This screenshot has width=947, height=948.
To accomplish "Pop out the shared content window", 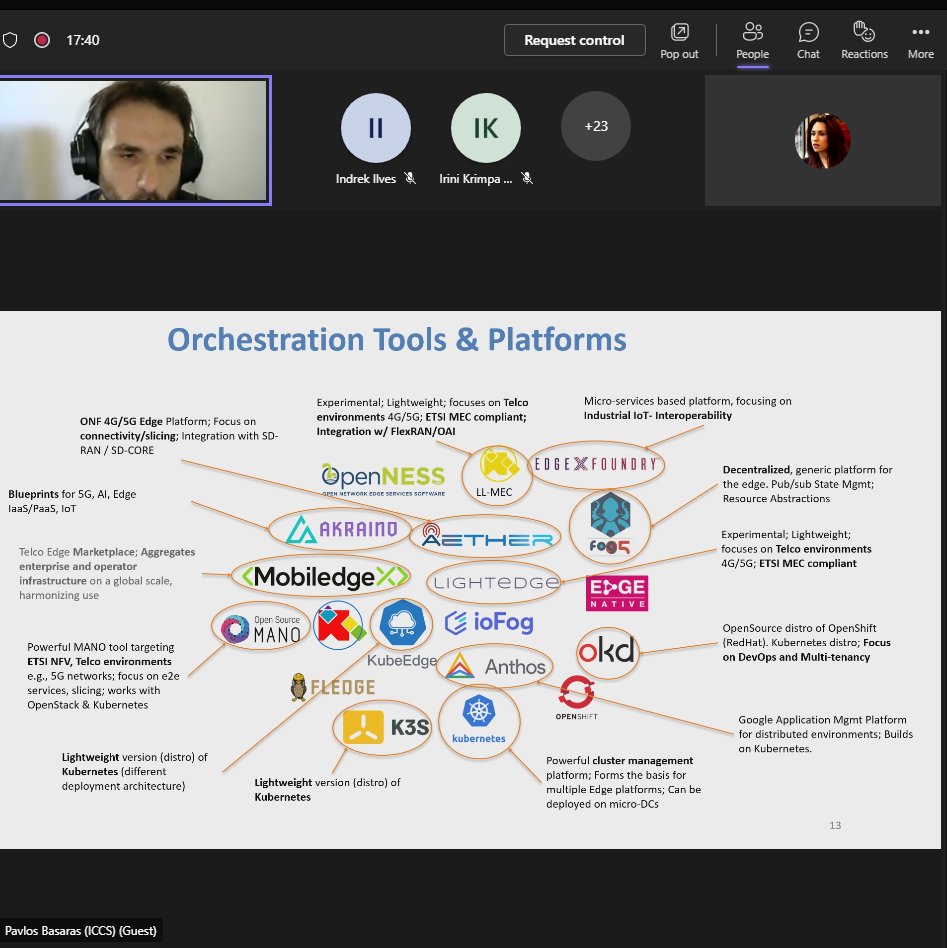I will click(679, 41).
